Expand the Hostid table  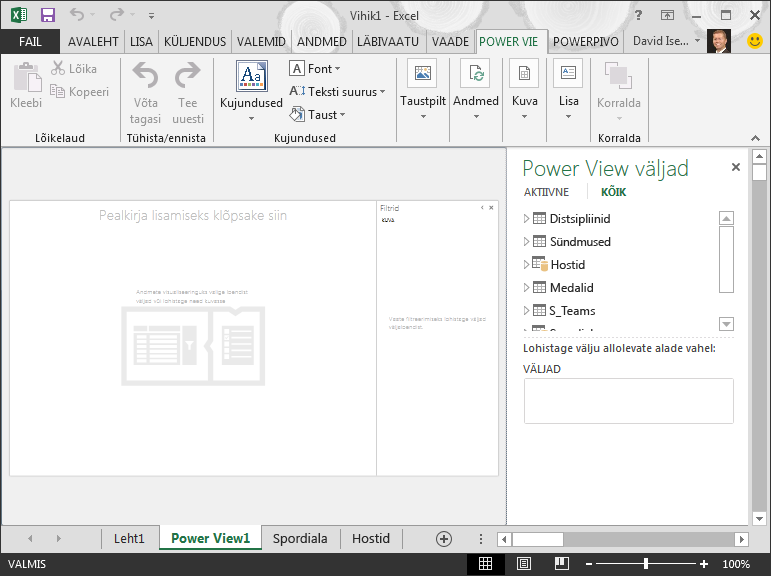[526, 265]
